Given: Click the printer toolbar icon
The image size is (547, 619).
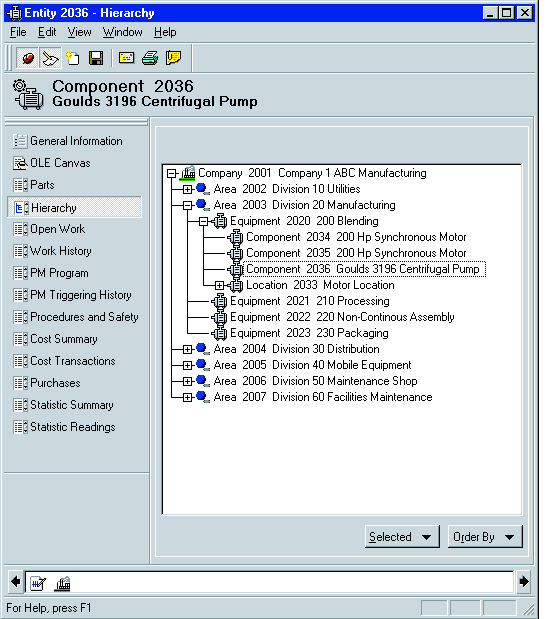Looking at the screenshot, I should (150, 58).
